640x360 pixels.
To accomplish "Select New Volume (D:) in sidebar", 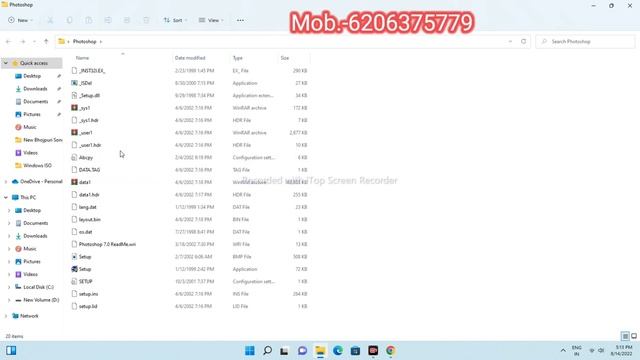I will click(x=41, y=300).
